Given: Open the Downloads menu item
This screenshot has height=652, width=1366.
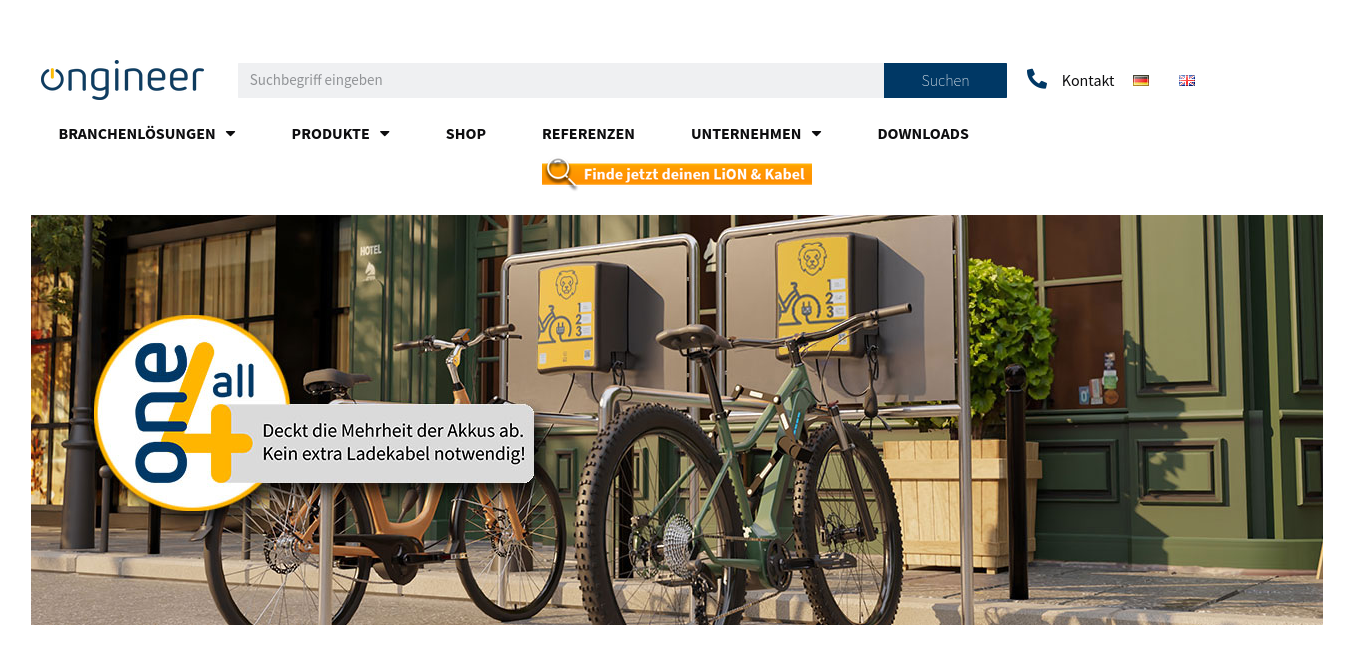Looking at the screenshot, I should 923,134.
